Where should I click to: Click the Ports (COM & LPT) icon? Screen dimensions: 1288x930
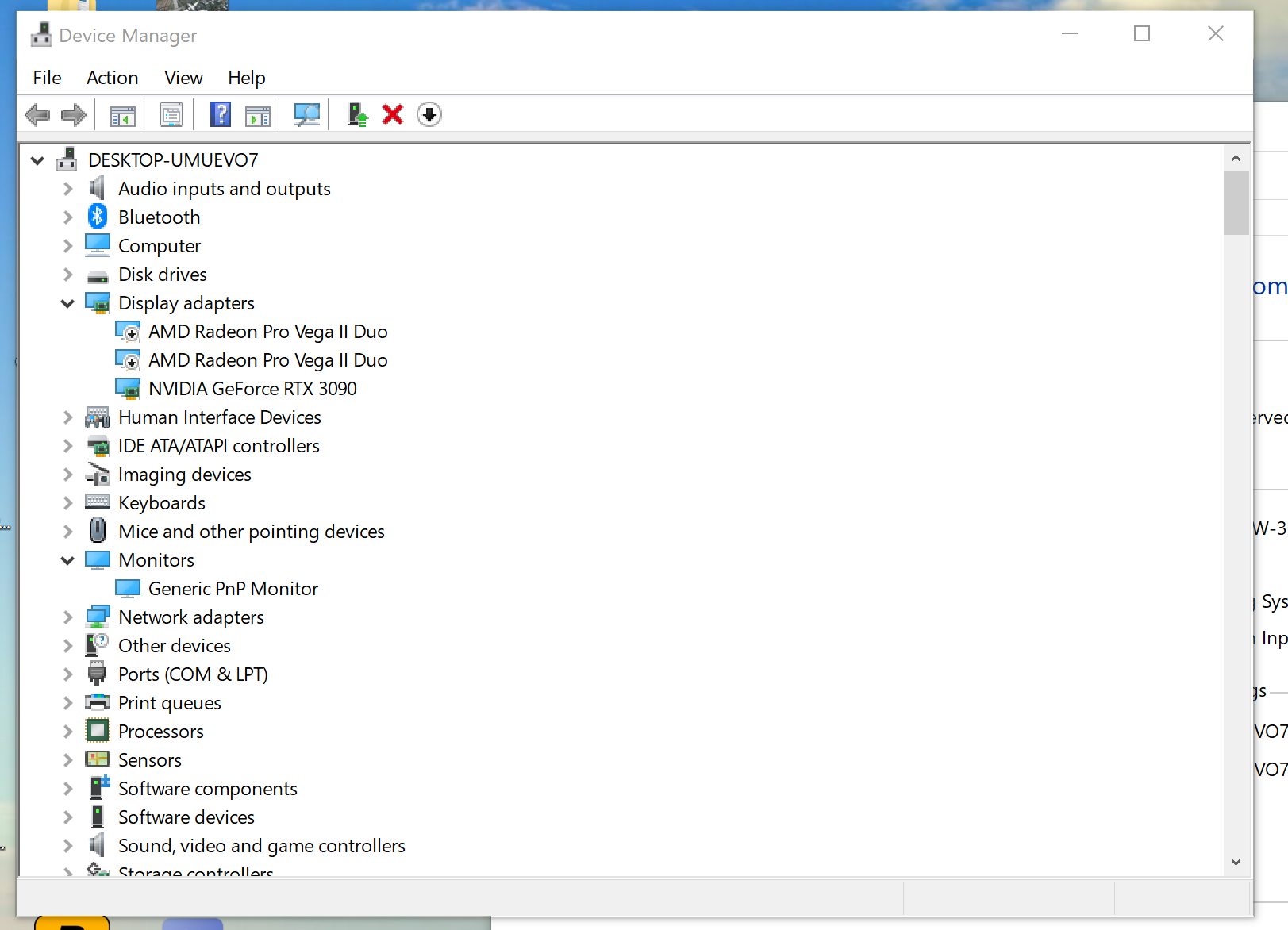tap(97, 673)
